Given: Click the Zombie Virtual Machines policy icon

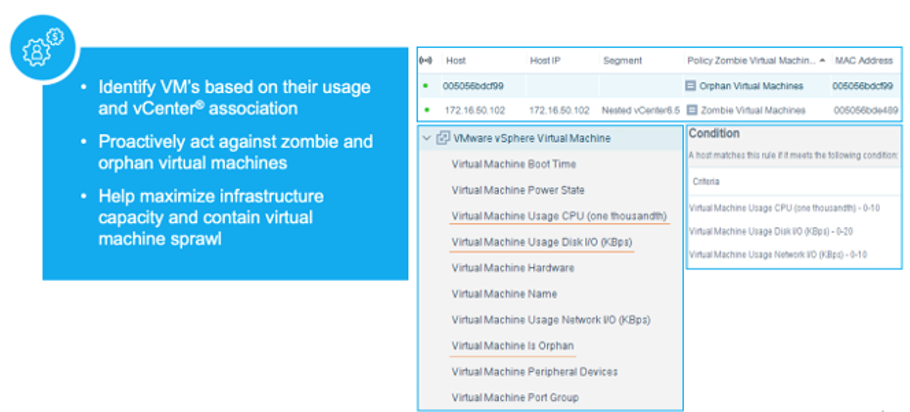Looking at the screenshot, I should [x=692, y=110].
